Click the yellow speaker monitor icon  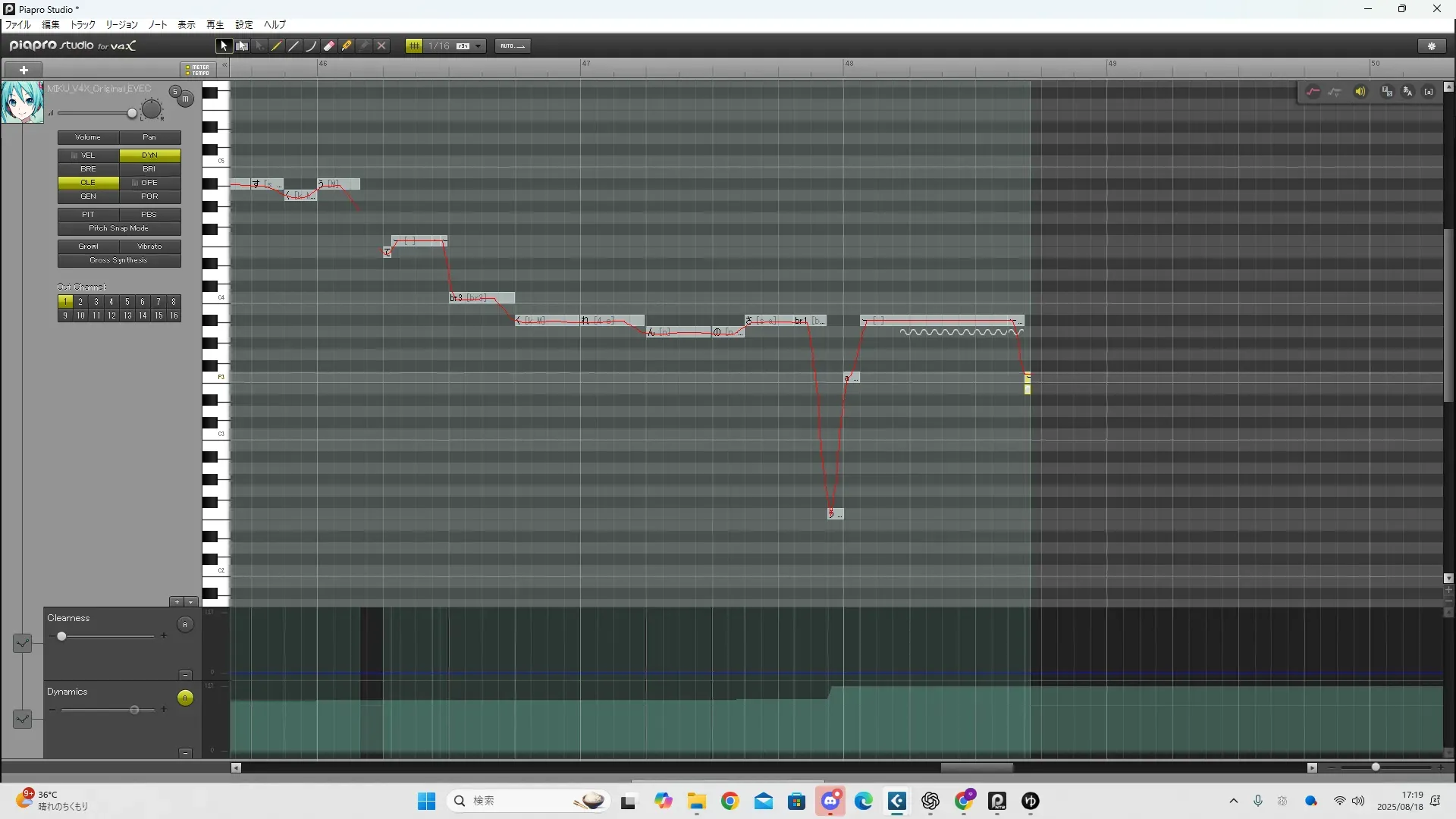pos(1360,92)
